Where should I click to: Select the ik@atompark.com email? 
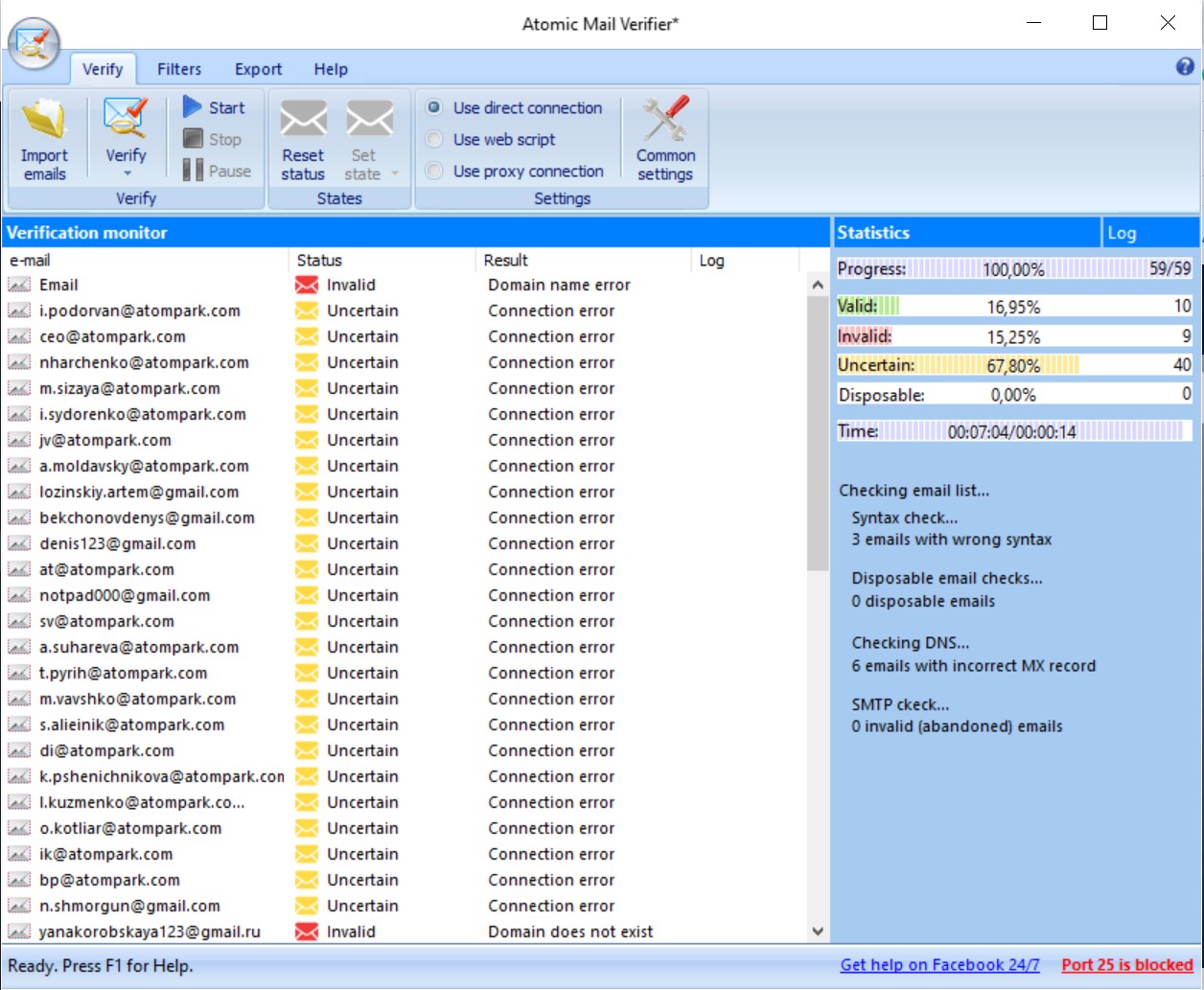(x=106, y=854)
